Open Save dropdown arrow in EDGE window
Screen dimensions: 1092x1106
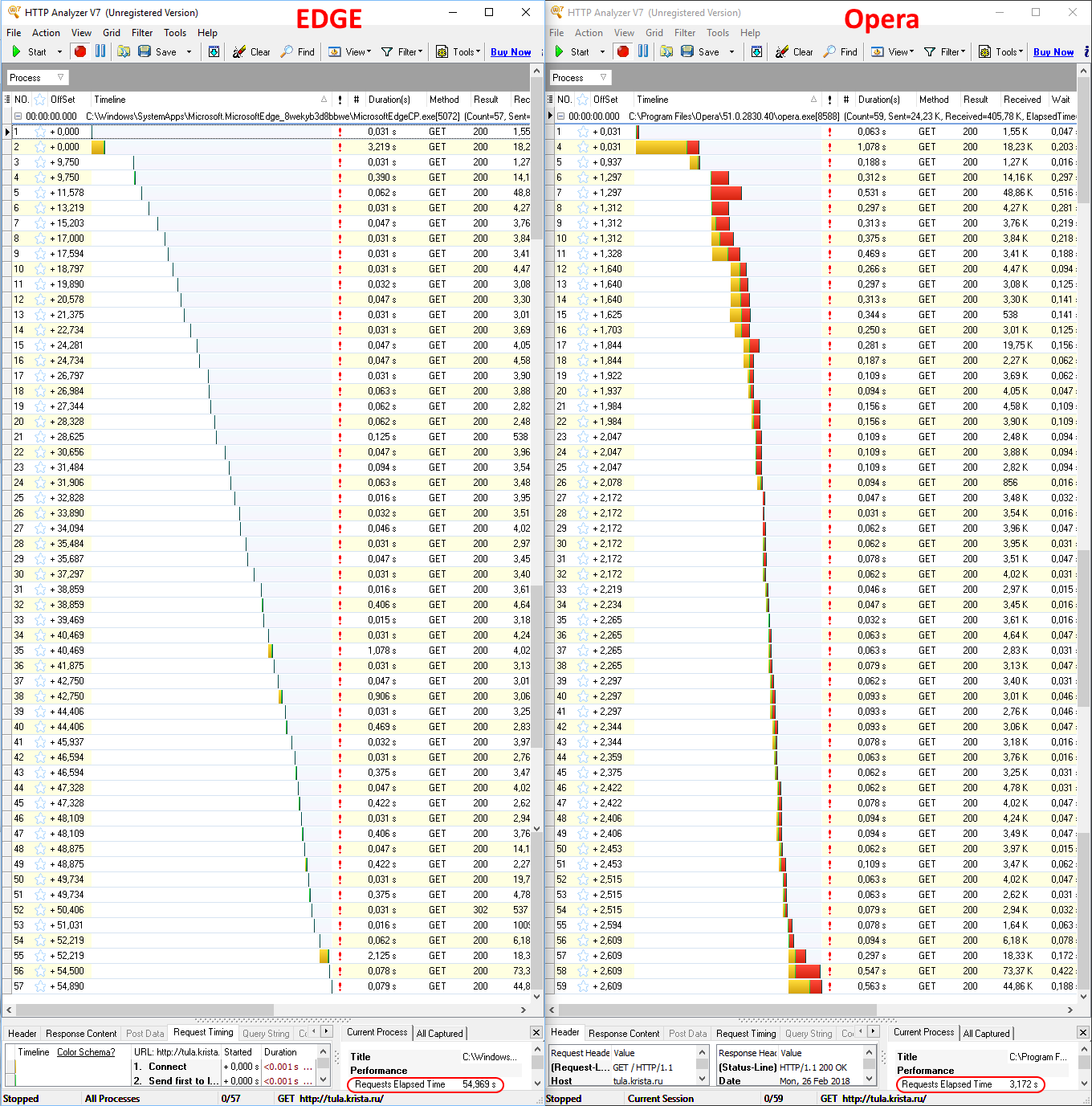tap(189, 52)
